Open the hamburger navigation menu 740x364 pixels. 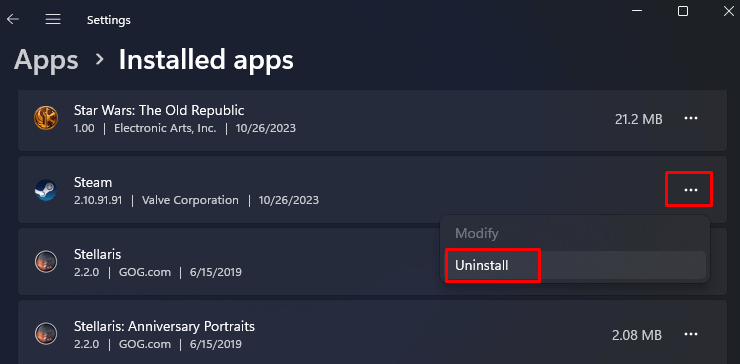click(x=53, y=19)
